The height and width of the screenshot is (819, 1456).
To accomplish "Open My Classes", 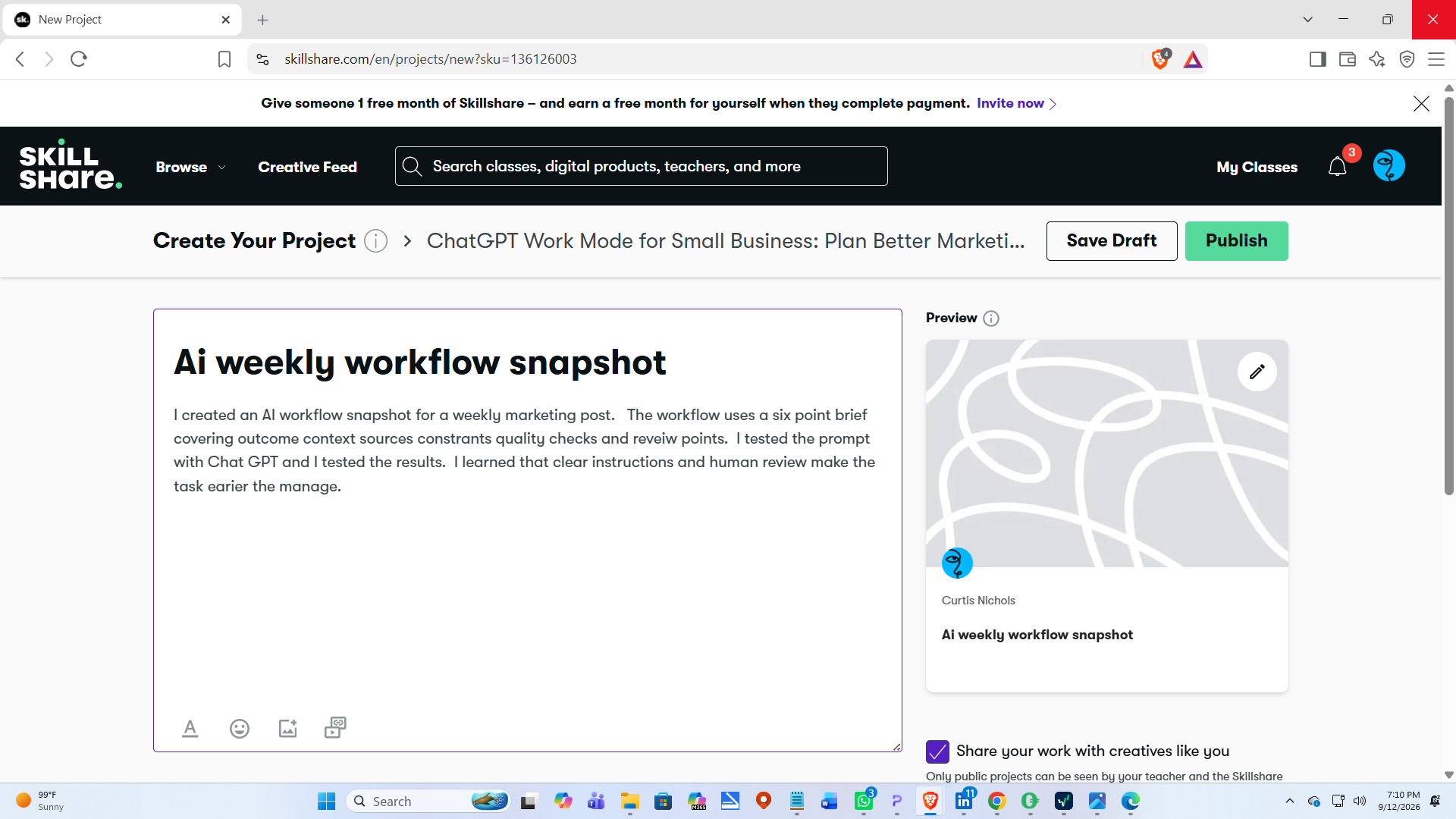I will (1257, 167).
